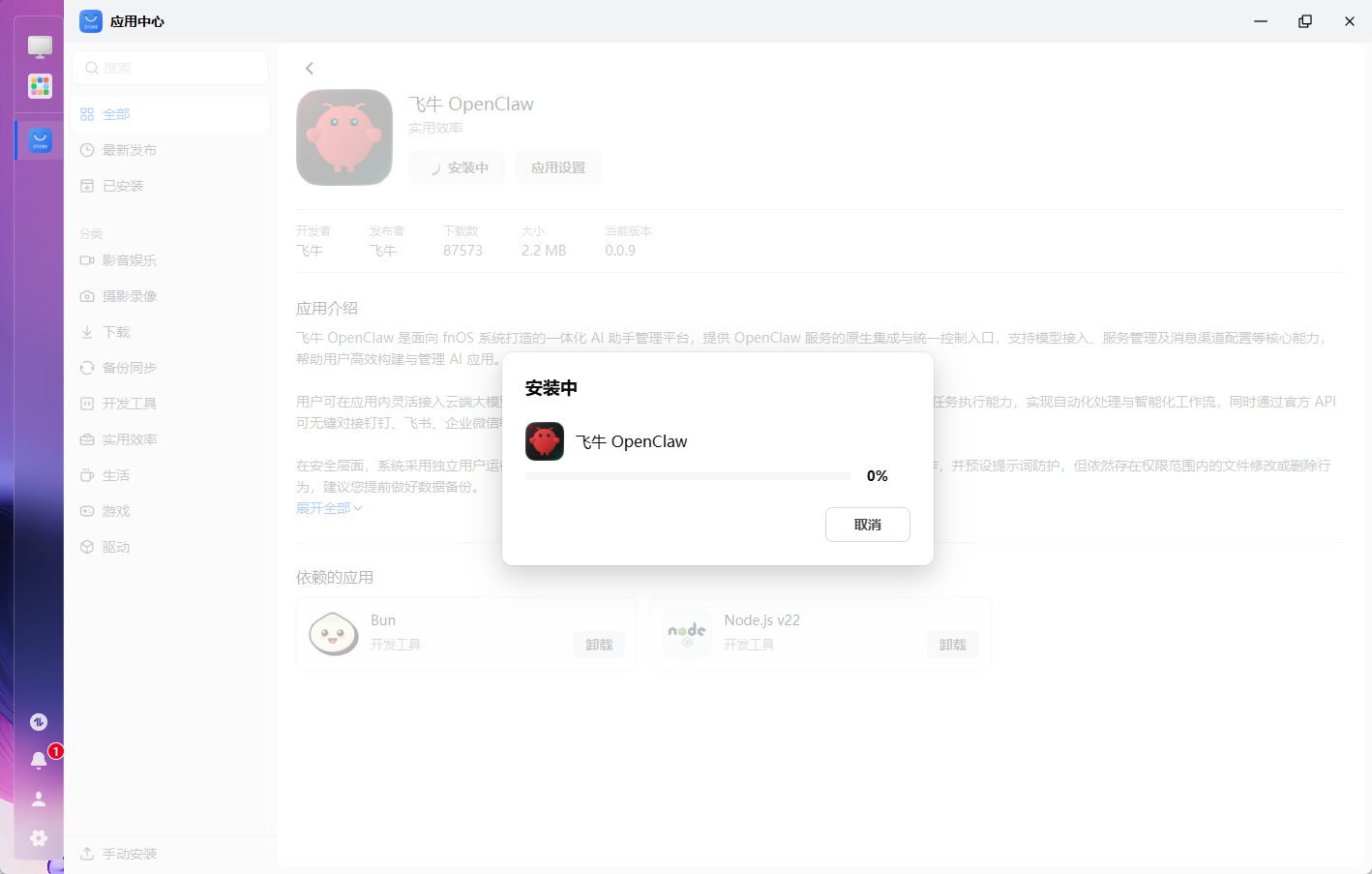The height and width of the screenshot is (874, 1372).
Task: Uninstall the Bun dependency
Action: click(599, 644)
